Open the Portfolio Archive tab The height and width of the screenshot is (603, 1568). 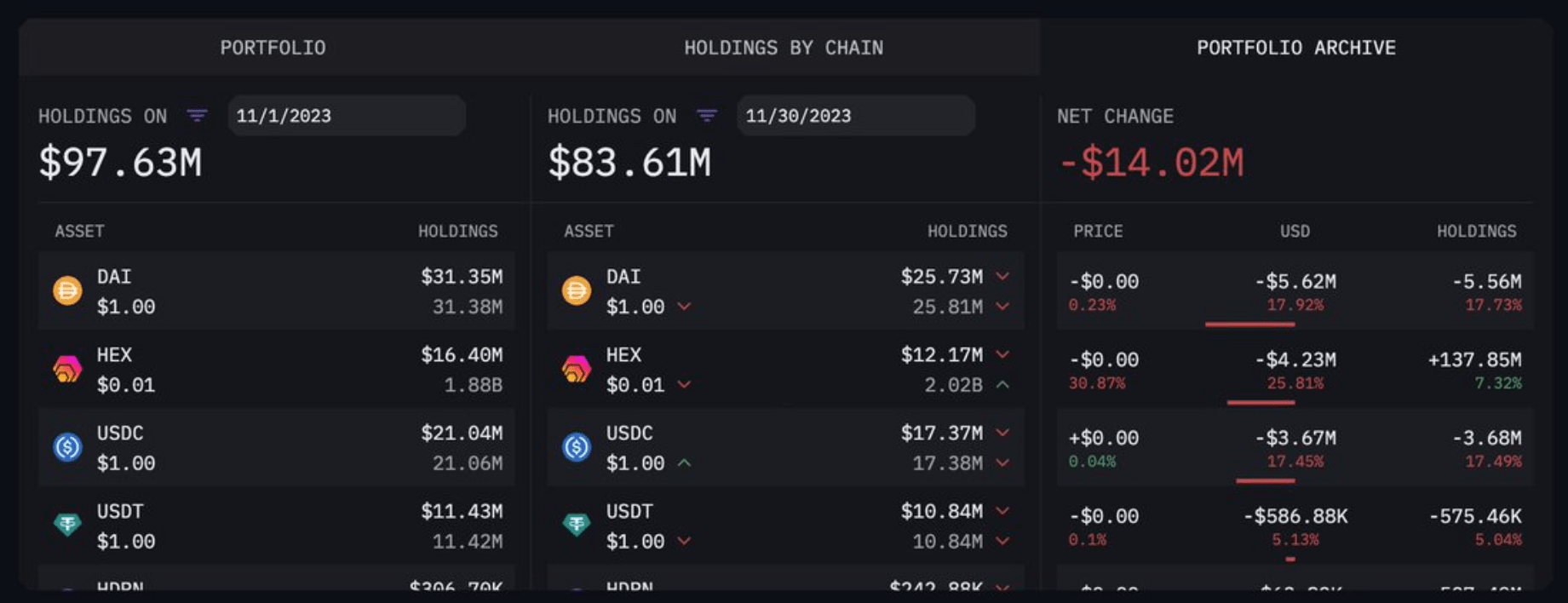1295,48
